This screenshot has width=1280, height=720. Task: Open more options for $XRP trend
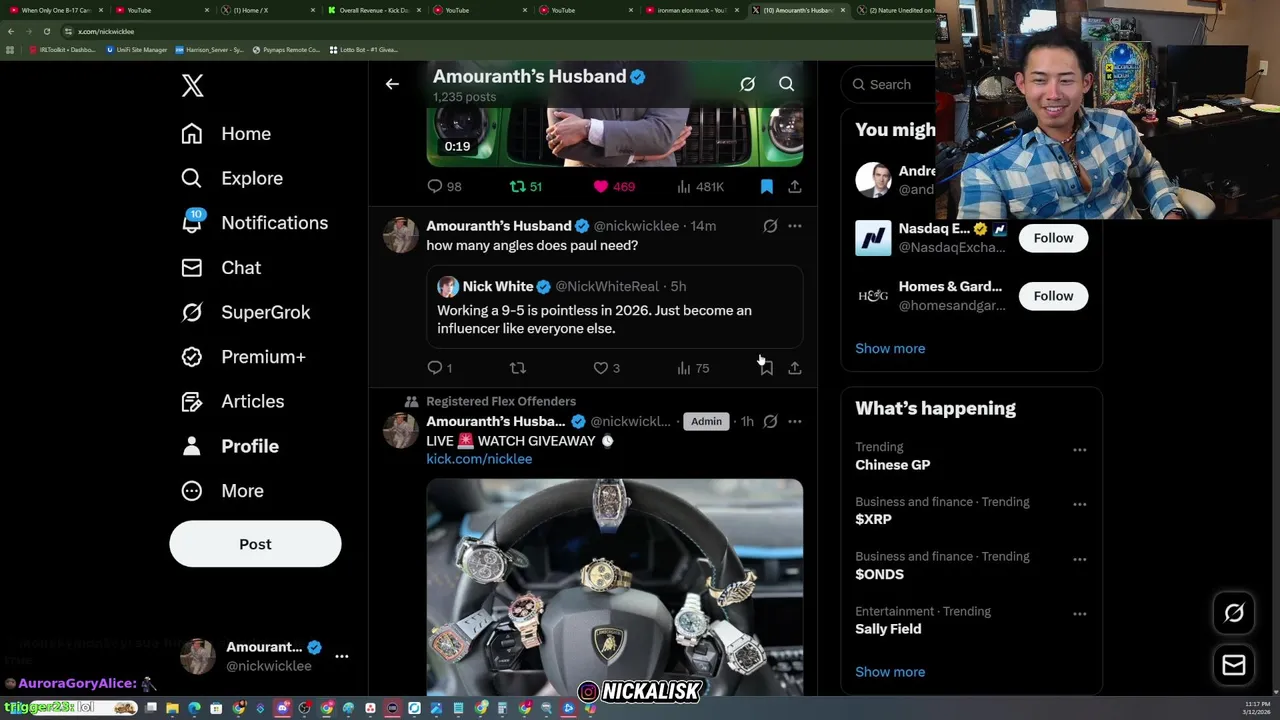coord(1080,505)
